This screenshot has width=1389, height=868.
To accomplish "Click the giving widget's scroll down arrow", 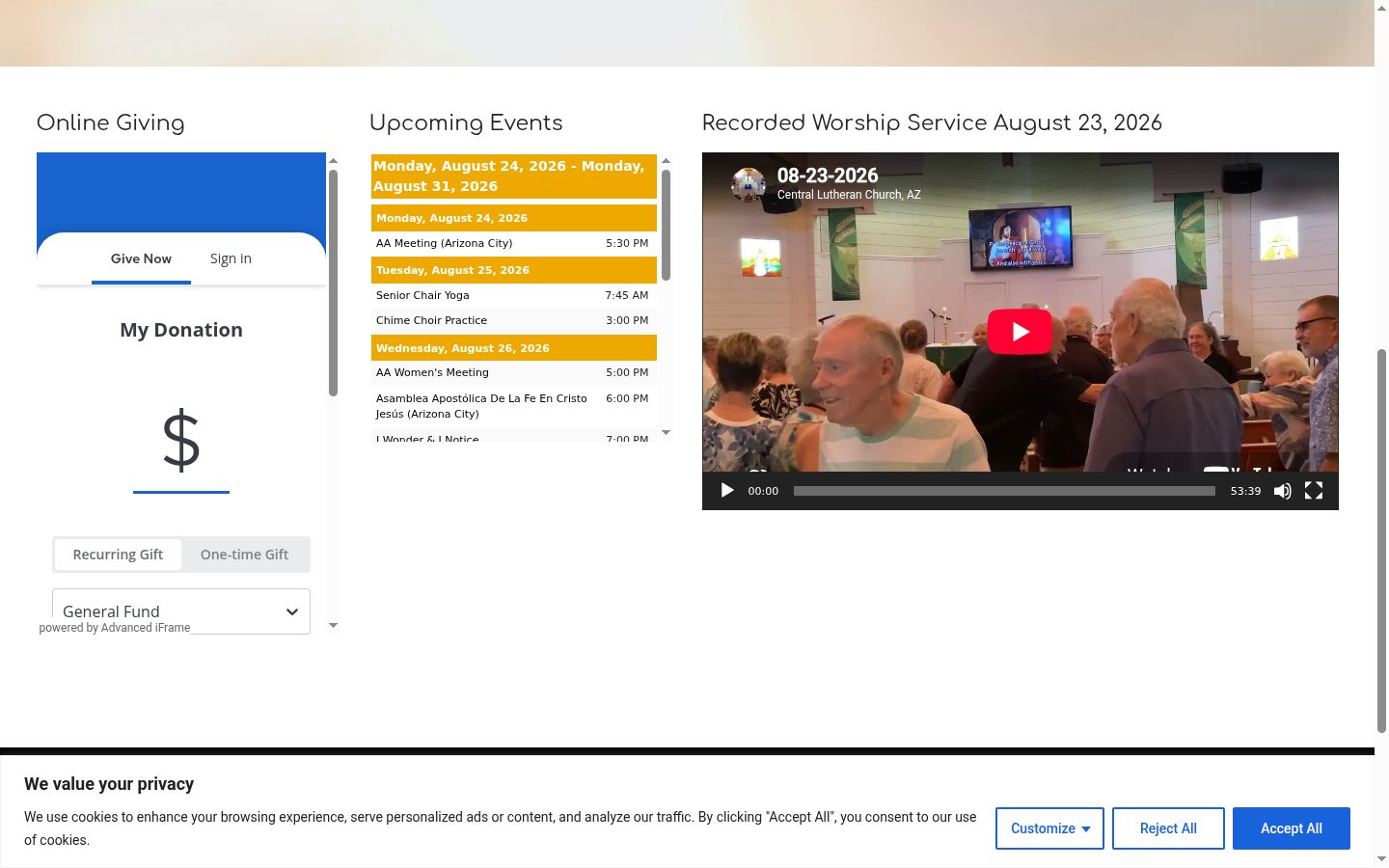I will 333,626.
